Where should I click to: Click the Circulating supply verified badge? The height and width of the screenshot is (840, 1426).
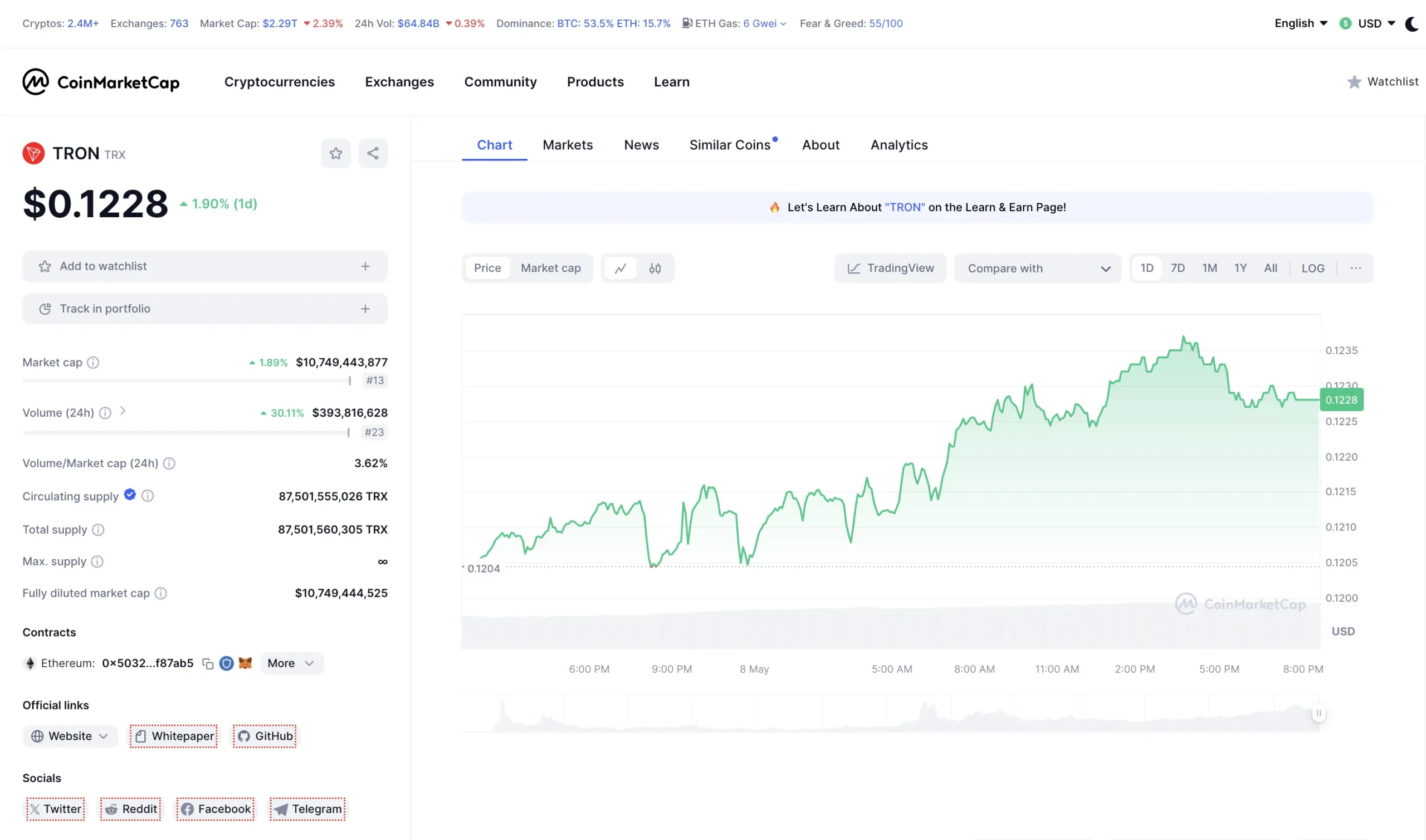[130, 495]
